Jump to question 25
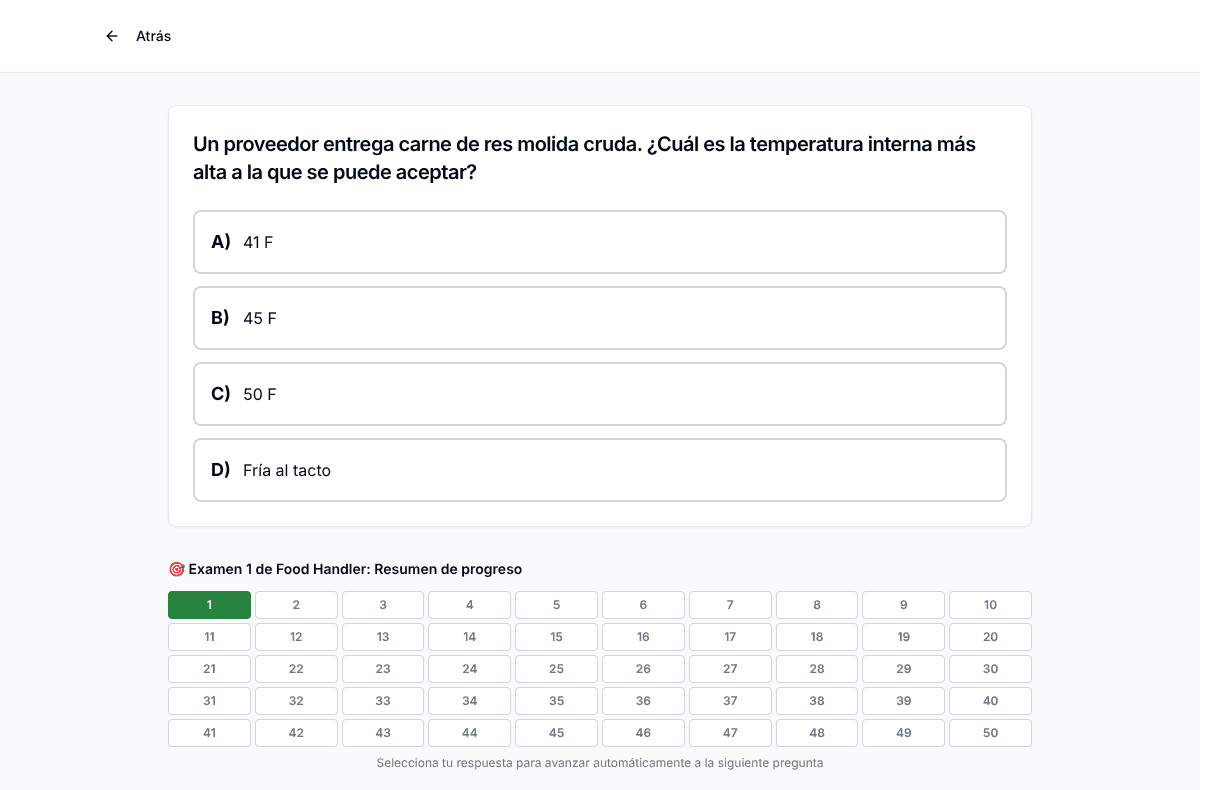This screenshot has height=790, width=1215. (x=556, y=669)
